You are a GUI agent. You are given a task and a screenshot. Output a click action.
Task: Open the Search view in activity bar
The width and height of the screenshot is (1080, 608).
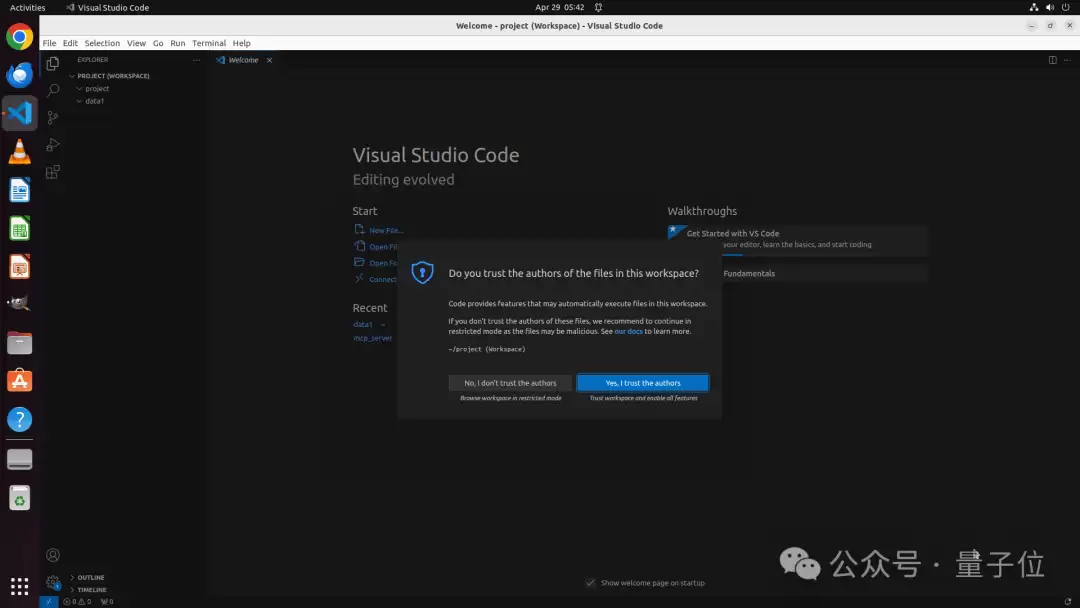(x=53, y=90)
